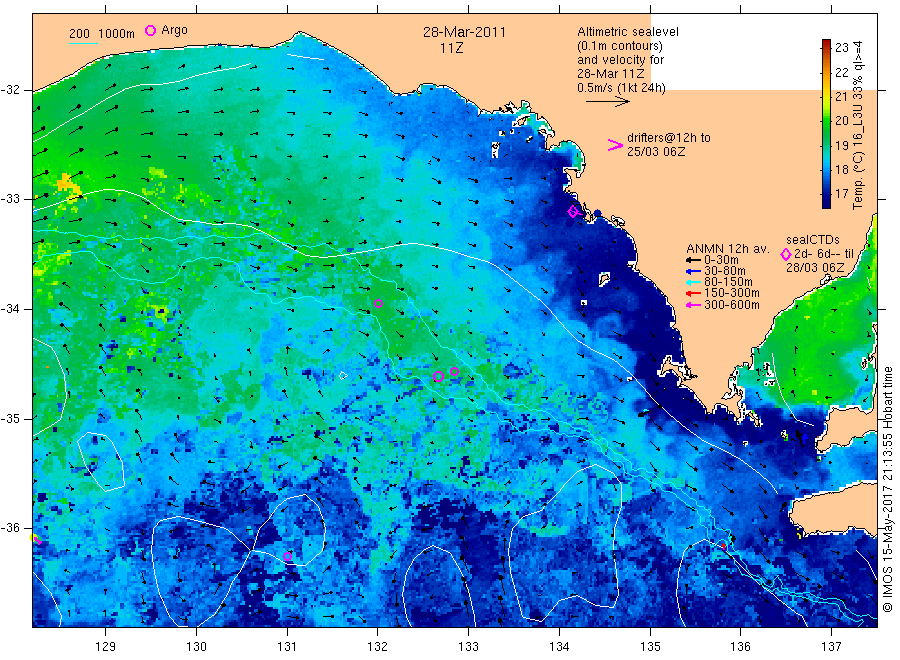Click the '28/03 06Z' sealCTD date text
The image size is (900, 660).
(x=815, y=268)
